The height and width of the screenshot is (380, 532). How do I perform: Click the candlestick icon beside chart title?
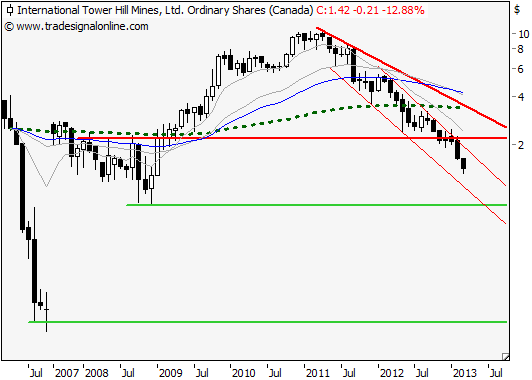10,10
